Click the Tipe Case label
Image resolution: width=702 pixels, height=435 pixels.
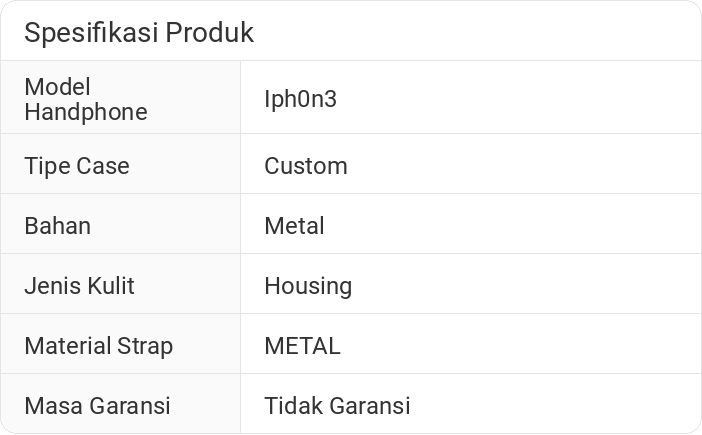tap(77, 166)
